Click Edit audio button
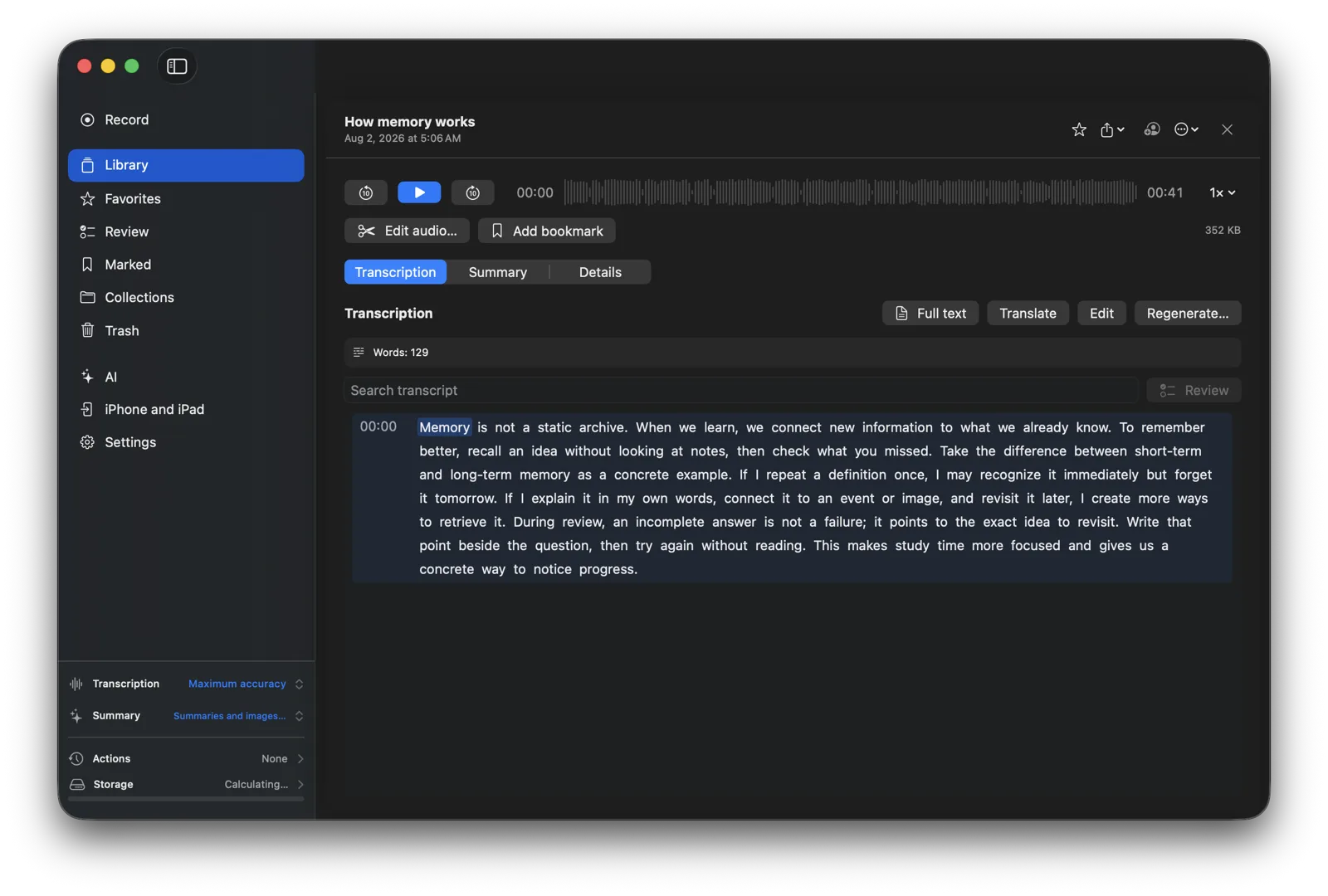The height and width of the screenshot is (896, 1328). (x=407, y=231)
